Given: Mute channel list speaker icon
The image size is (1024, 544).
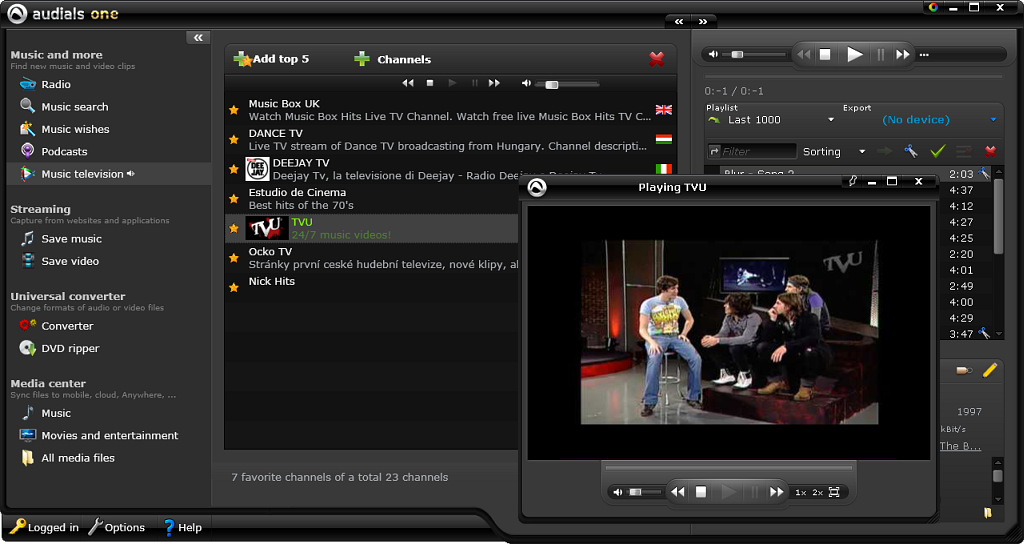Looking at the screenshot, I should 526,83.
